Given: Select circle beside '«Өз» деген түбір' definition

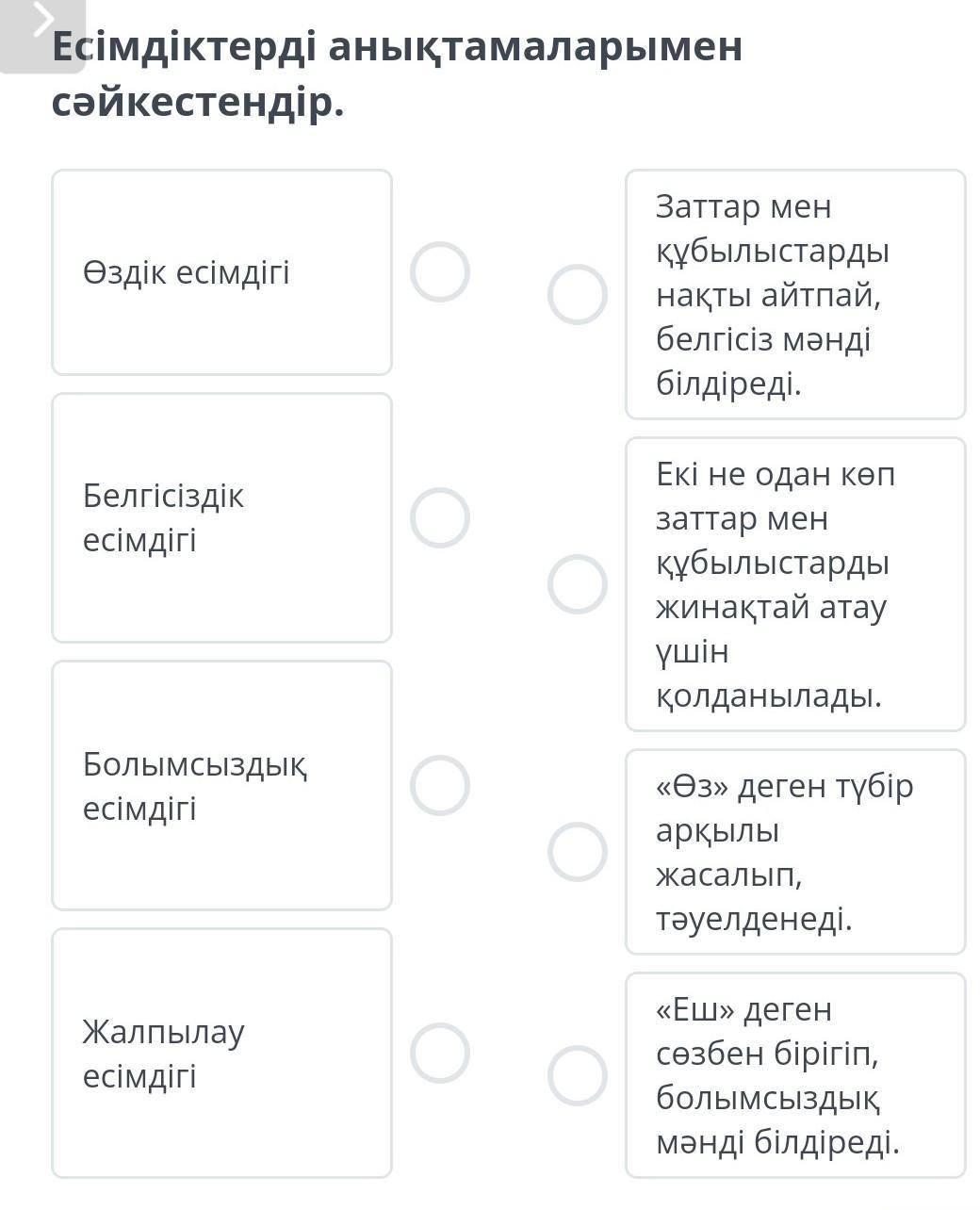Looking at the screenshot, I should tap(578, 852).
